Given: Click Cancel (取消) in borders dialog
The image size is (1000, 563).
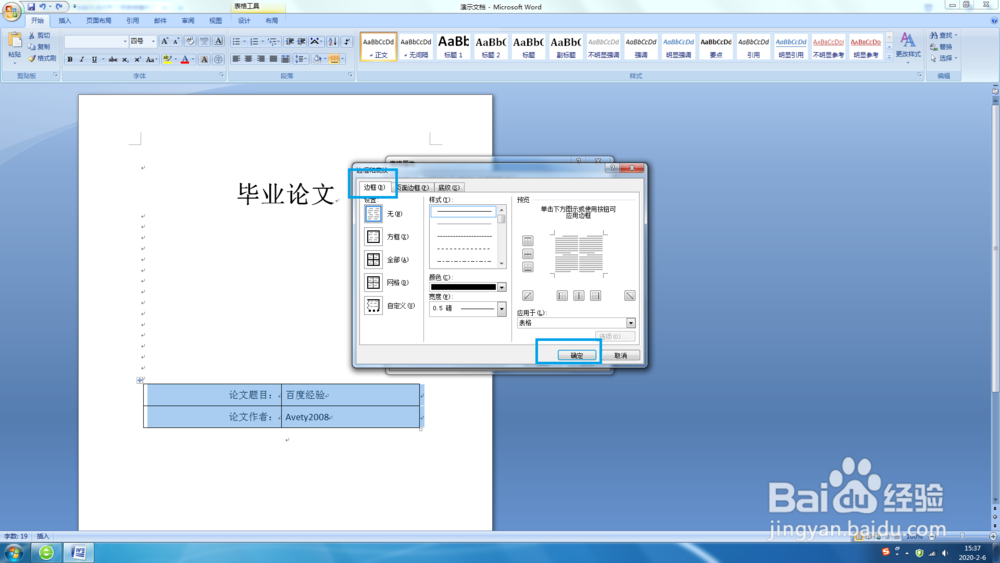Looking at the screenshot, I should pos(621,355).
